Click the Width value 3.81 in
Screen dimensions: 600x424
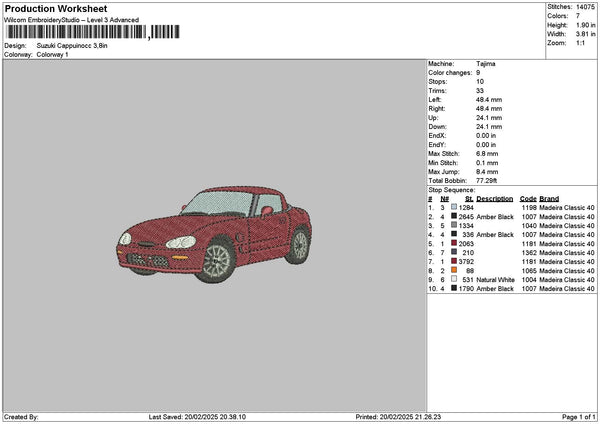(x=585, y=34)
